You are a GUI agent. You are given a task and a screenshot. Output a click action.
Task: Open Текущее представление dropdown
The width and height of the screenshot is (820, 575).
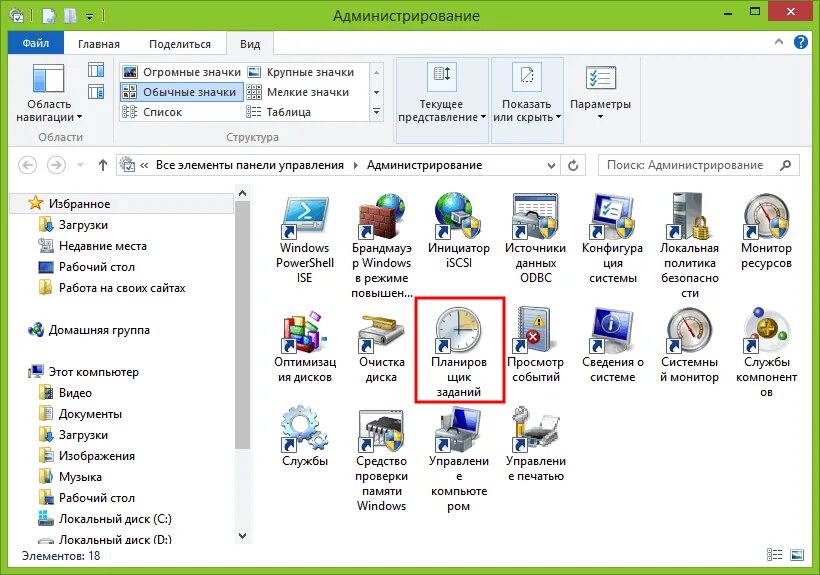pyautogui.click(x=442, y=99)
